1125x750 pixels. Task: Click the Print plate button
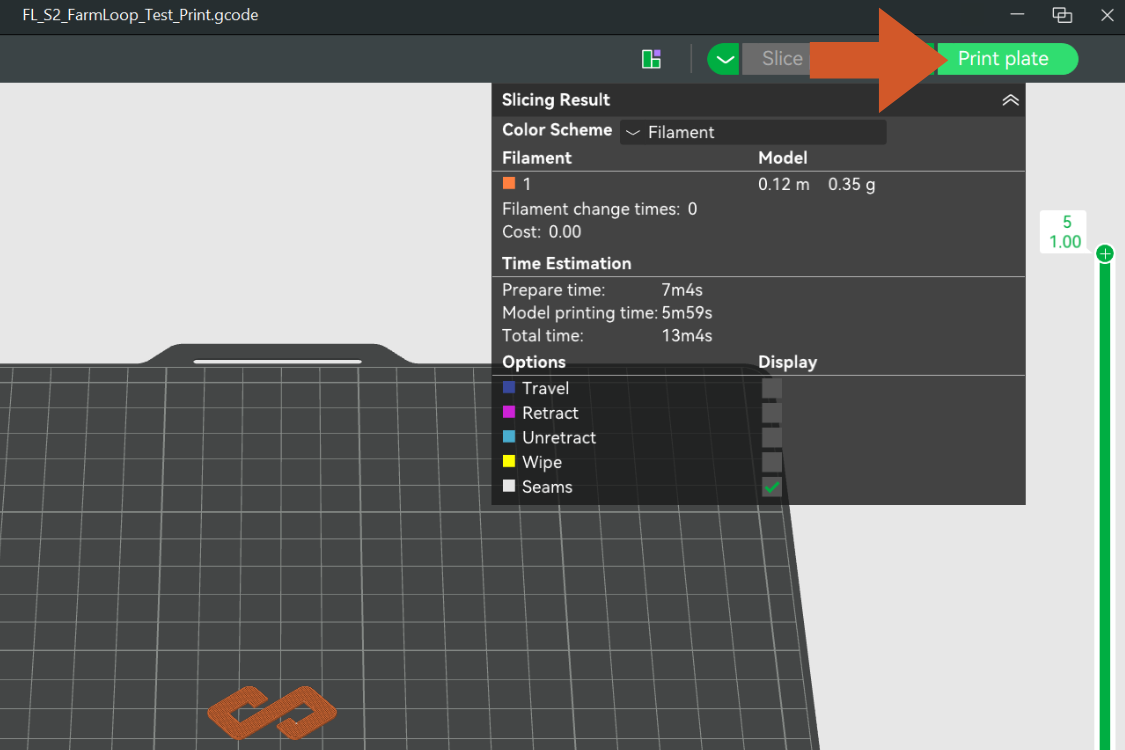point(1007,59)
